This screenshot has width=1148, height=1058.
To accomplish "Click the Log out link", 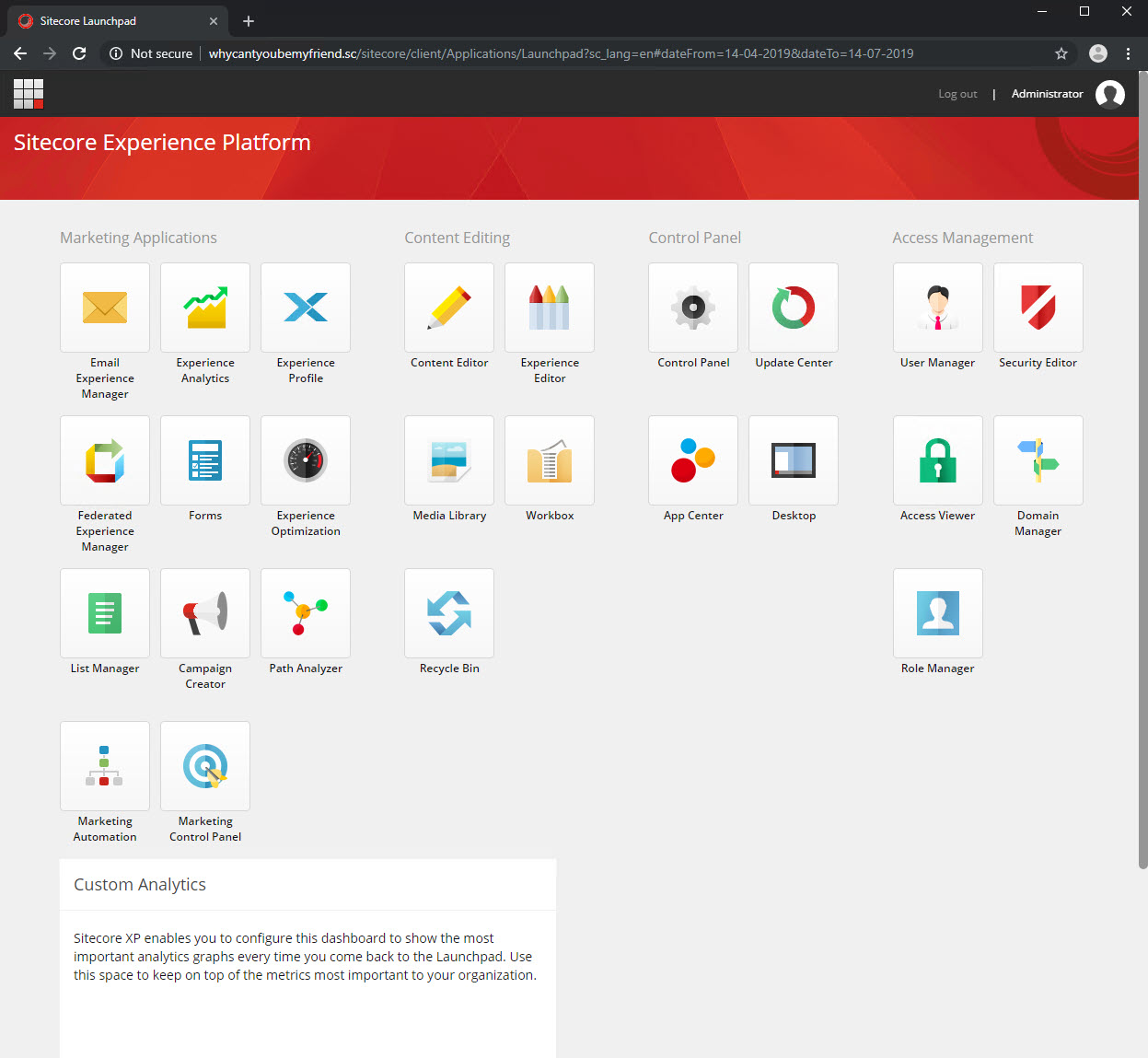I will [957, 94].
